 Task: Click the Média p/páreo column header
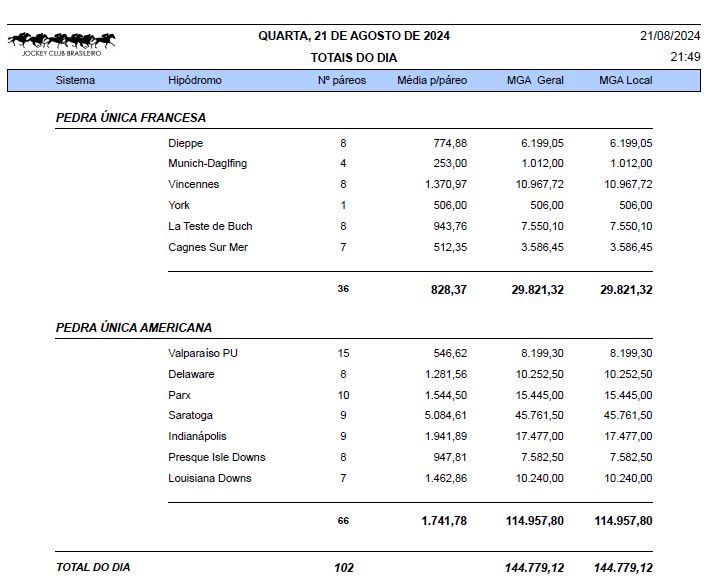pyautogui.click(x=432, y=80)
